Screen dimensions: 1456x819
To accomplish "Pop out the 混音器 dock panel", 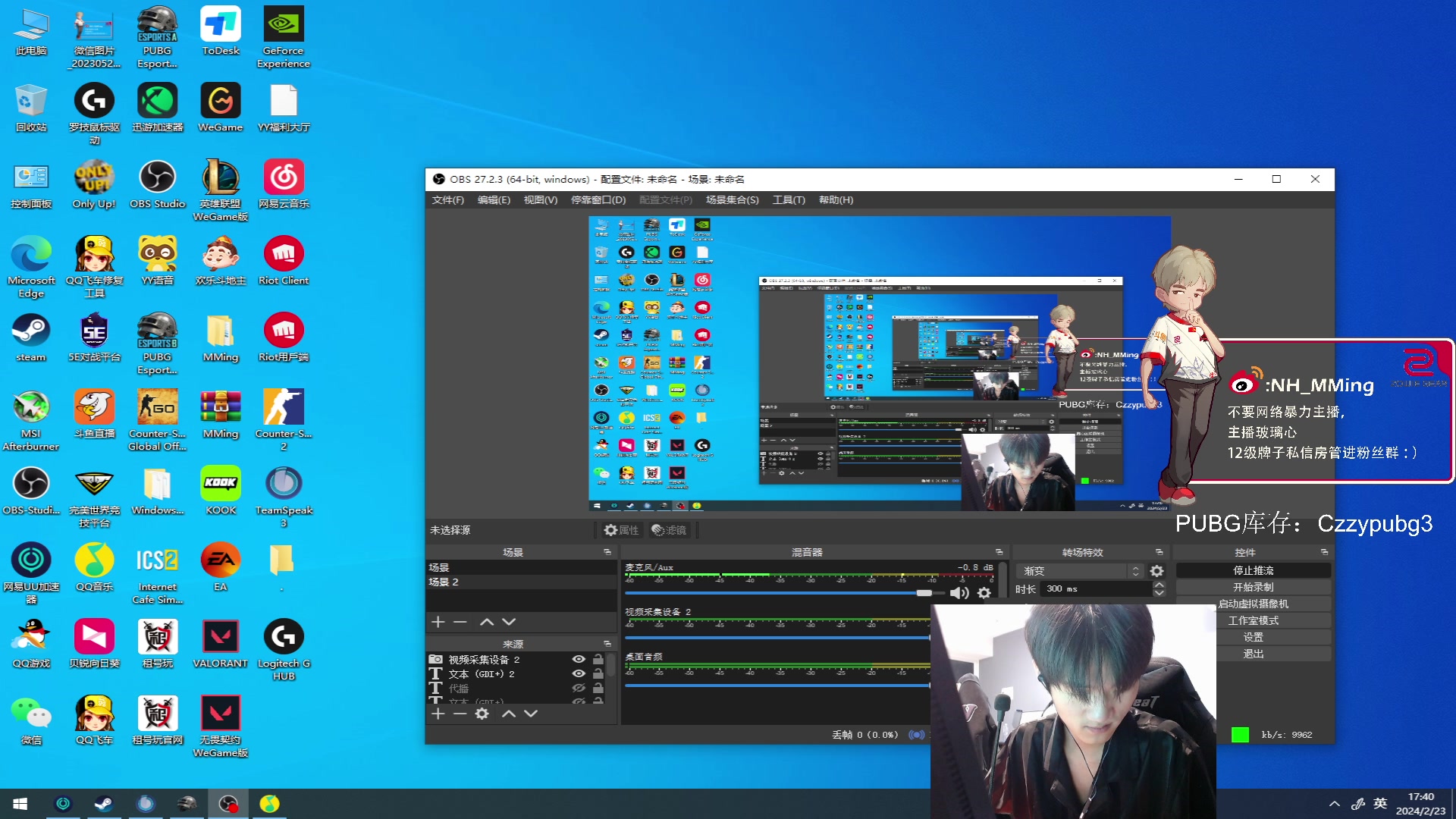I will pyautogui.click(x=999, y=552).
